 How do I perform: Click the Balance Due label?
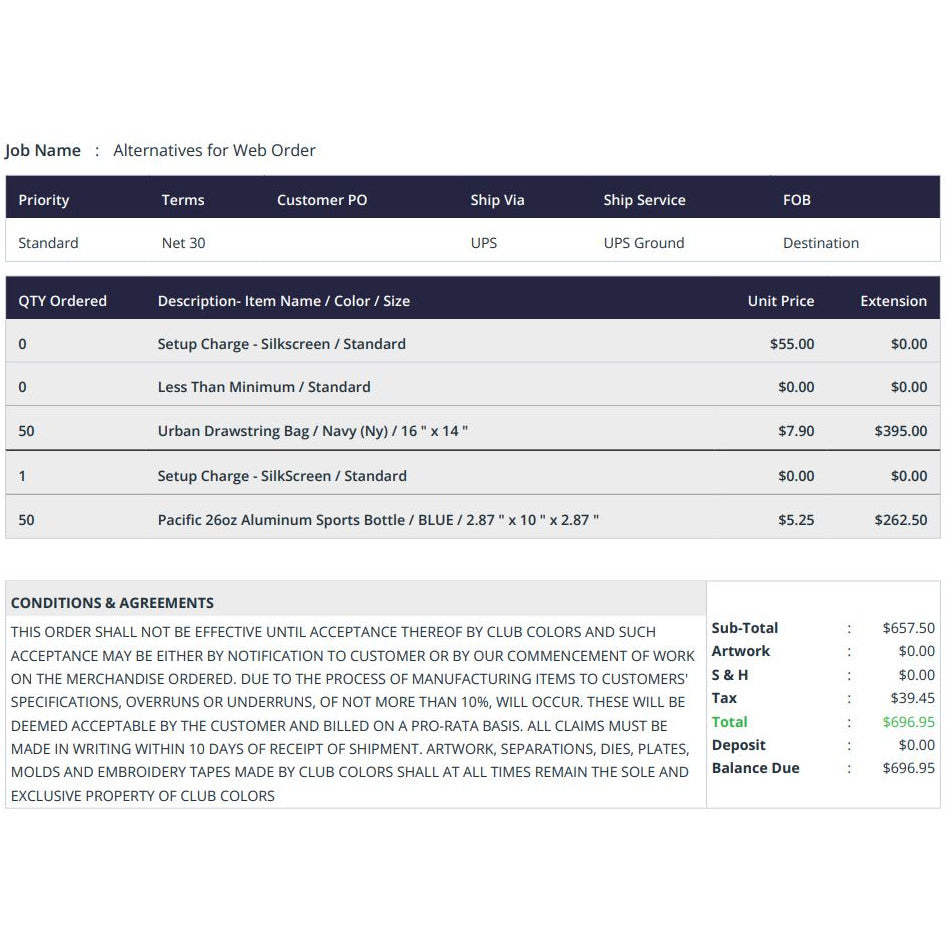click(x=755, y=768)
